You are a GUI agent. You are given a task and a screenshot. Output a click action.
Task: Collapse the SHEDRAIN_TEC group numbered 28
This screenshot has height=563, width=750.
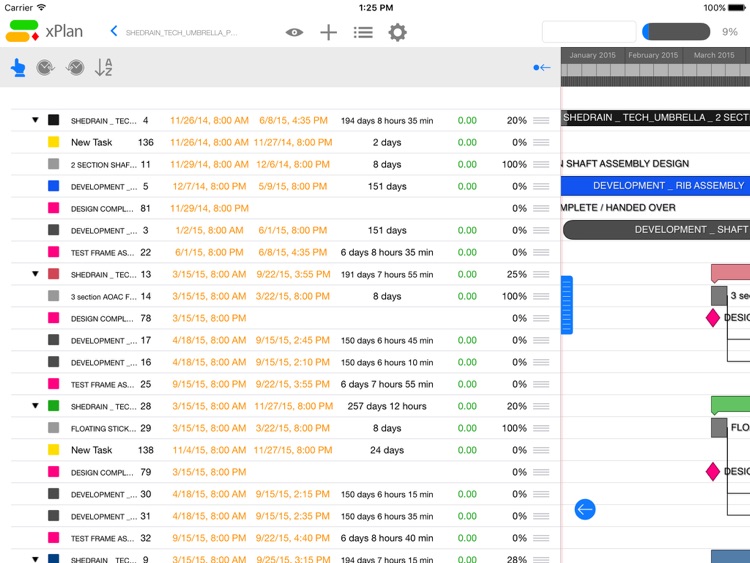35,406
